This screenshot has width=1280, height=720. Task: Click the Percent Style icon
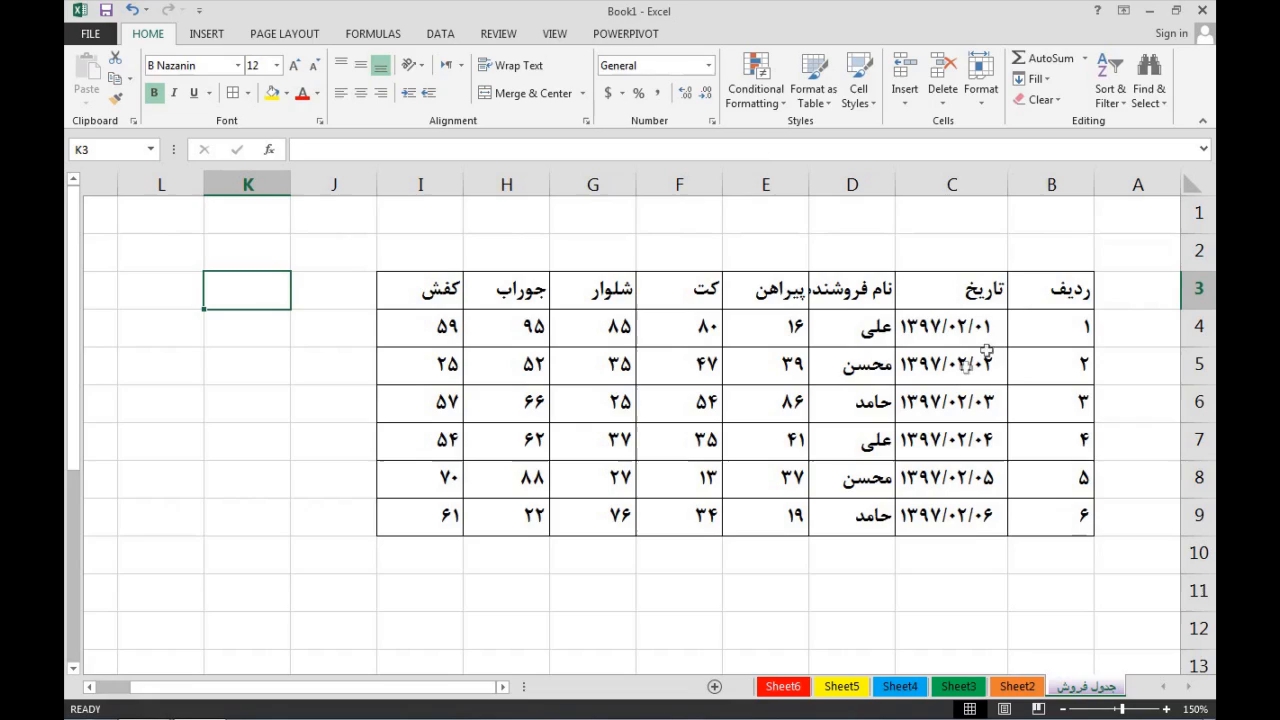(638, 93)
